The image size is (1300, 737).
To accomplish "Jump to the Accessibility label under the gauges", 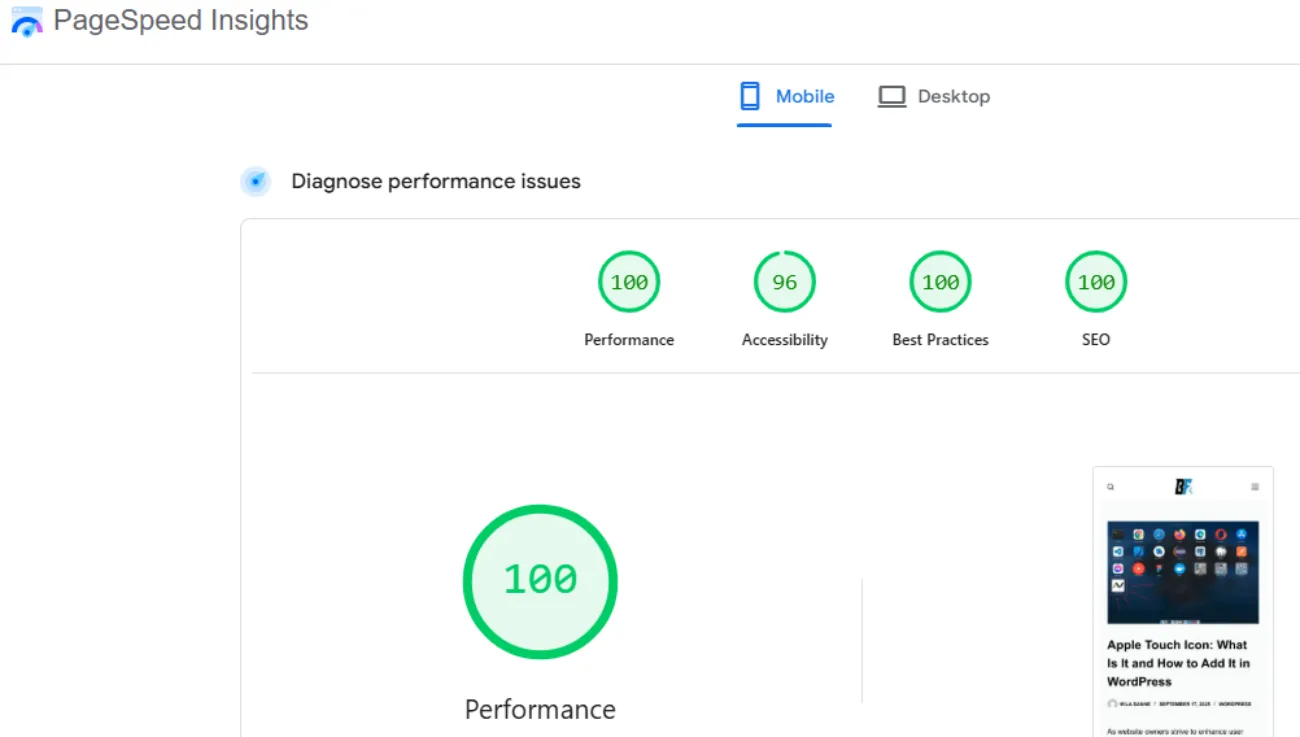I will point(785,340).
